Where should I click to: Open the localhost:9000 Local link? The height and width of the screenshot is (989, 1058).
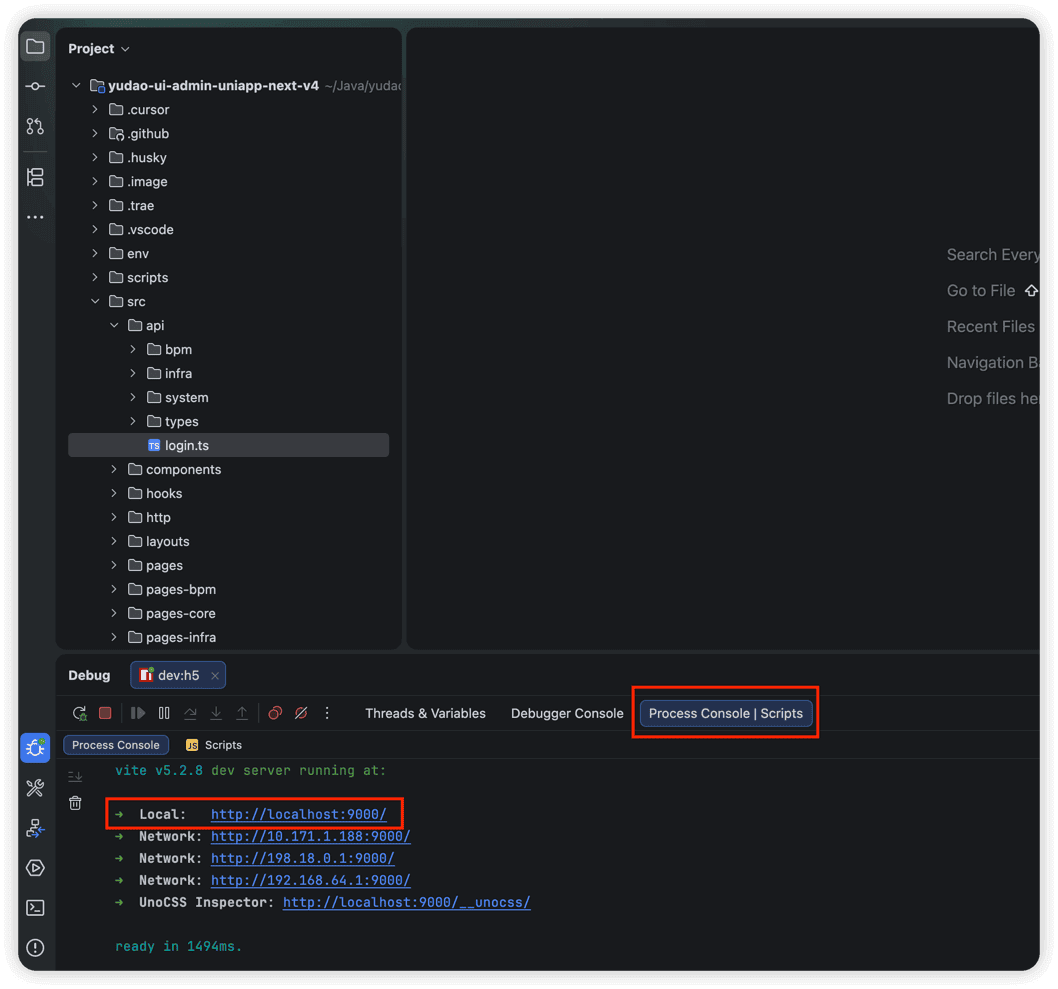(299, 814)
